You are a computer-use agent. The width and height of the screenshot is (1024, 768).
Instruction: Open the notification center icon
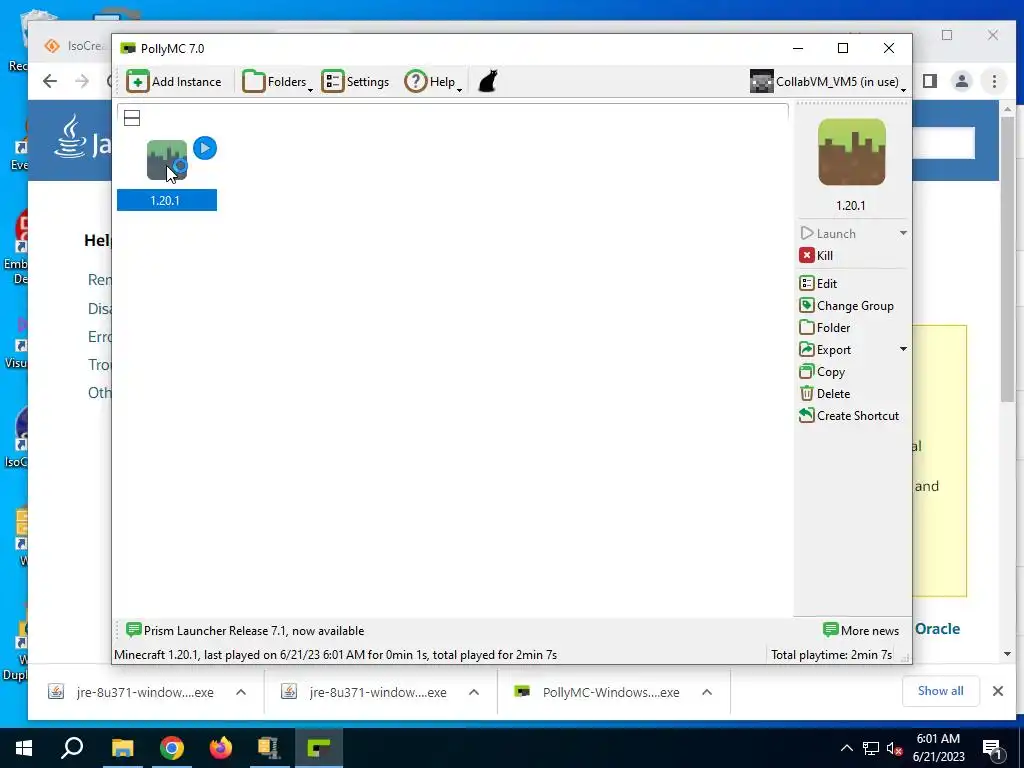(x=992, y=749)
